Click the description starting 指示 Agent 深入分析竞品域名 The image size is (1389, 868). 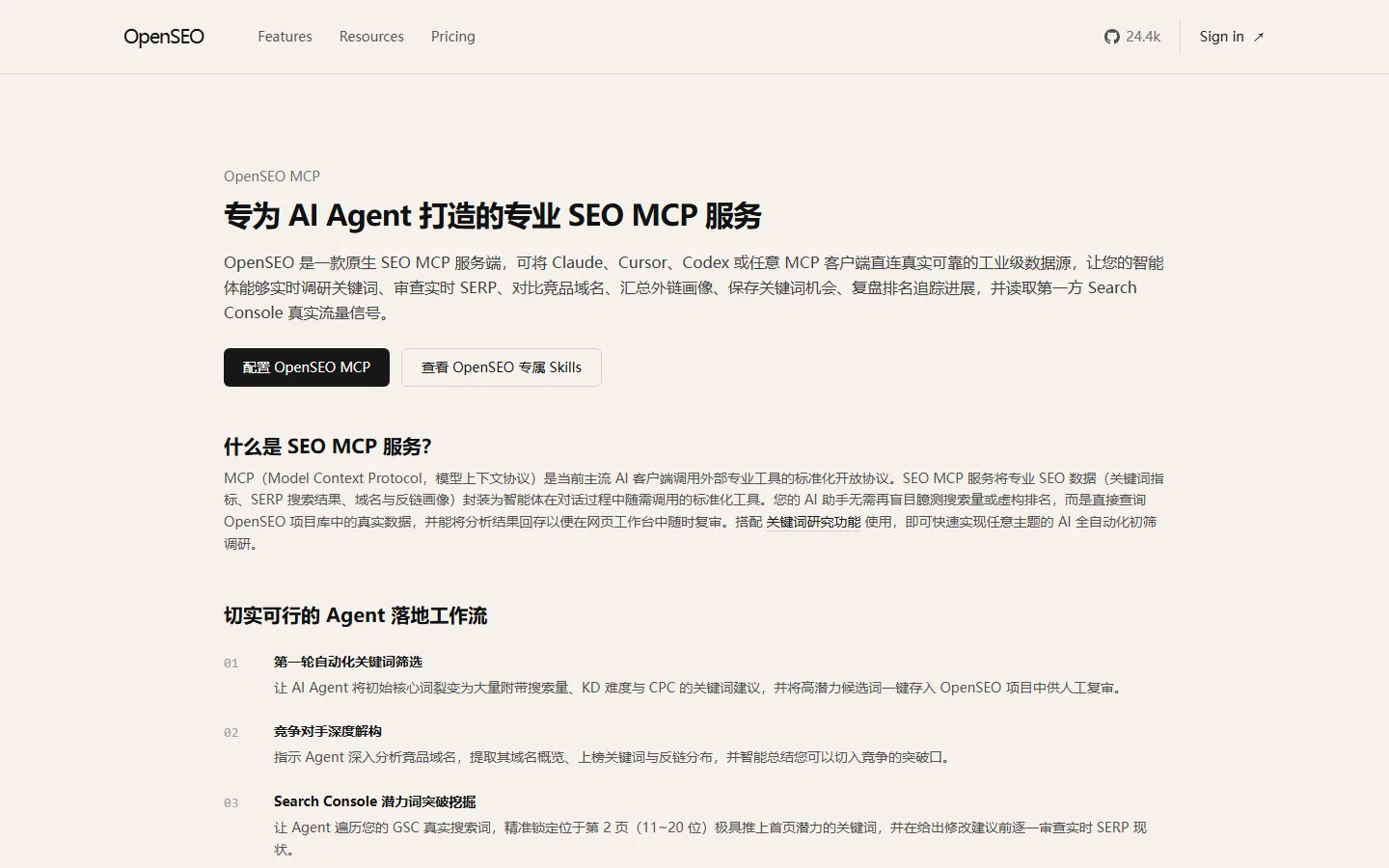click(614, 757)
